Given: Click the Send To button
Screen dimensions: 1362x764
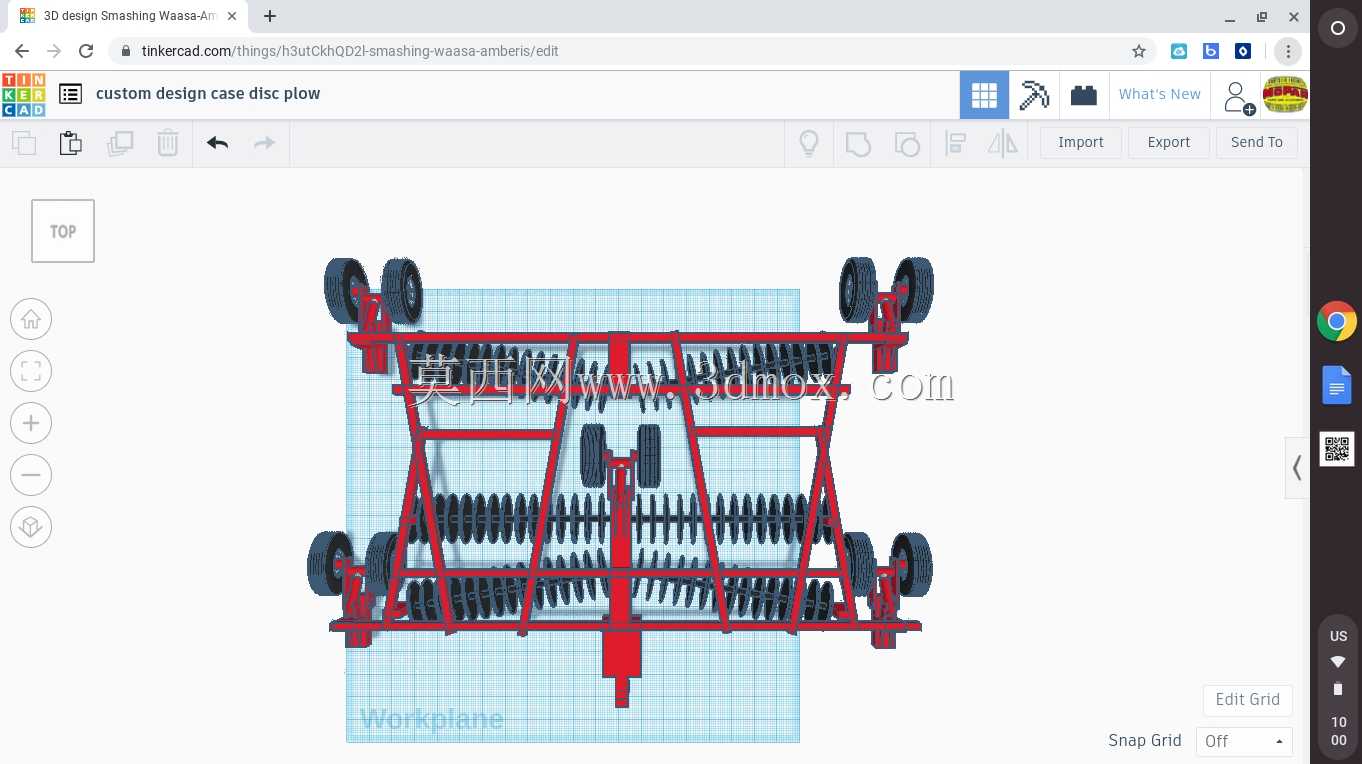Looking at the screenshot, I should (x=1257, y=142).
